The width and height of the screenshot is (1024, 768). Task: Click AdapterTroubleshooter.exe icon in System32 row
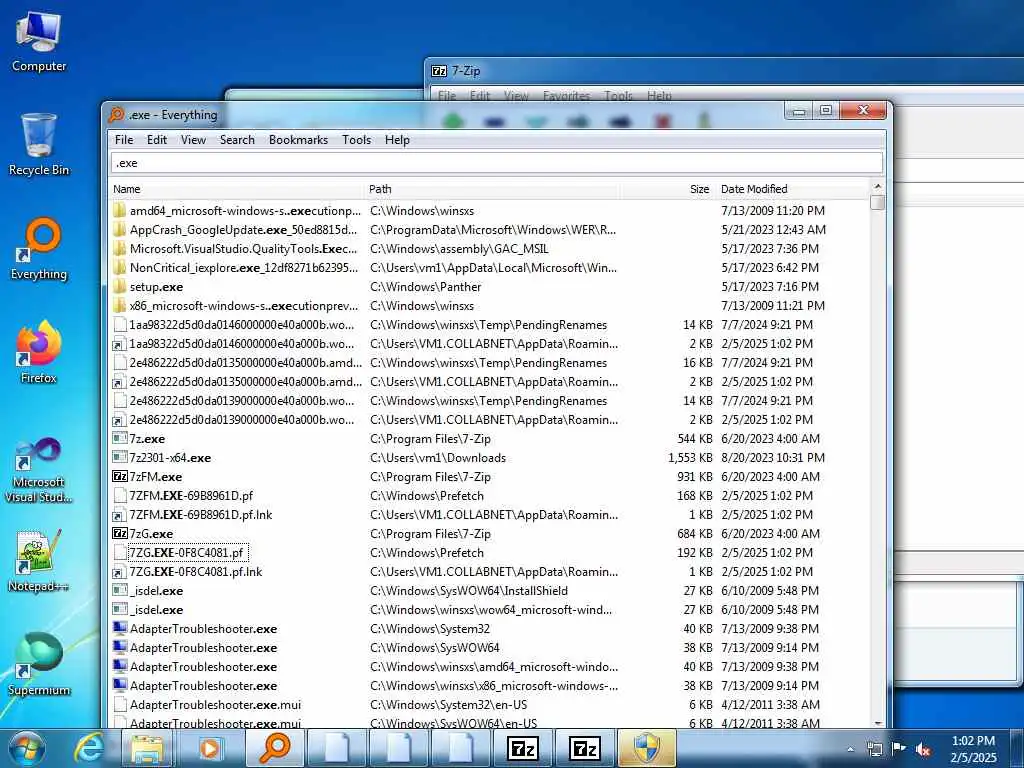(120, 628)
